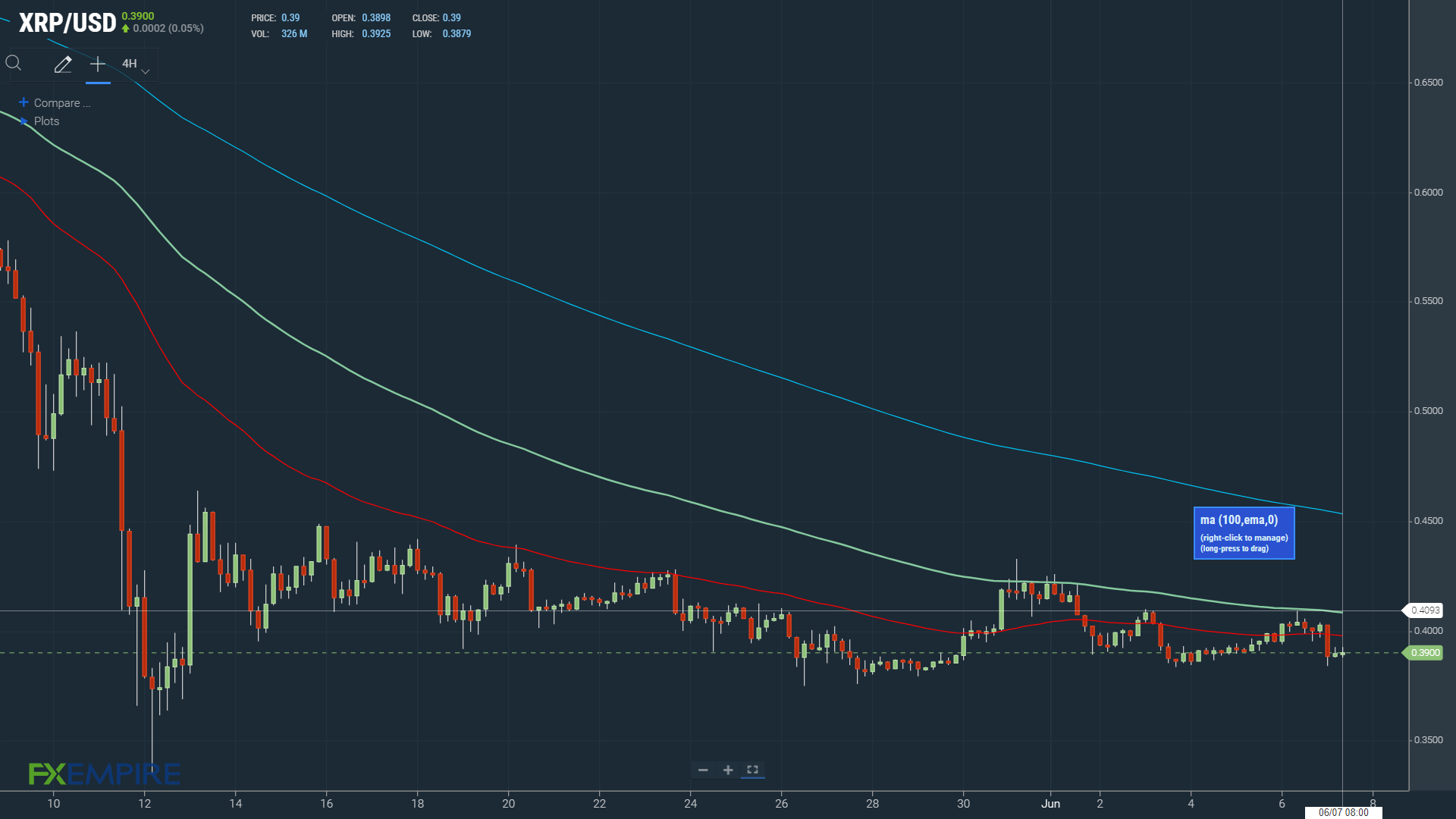Click the Compare plus button
Image resolution: width=1456 pixels, height=819 pixels.
[24, 102]
